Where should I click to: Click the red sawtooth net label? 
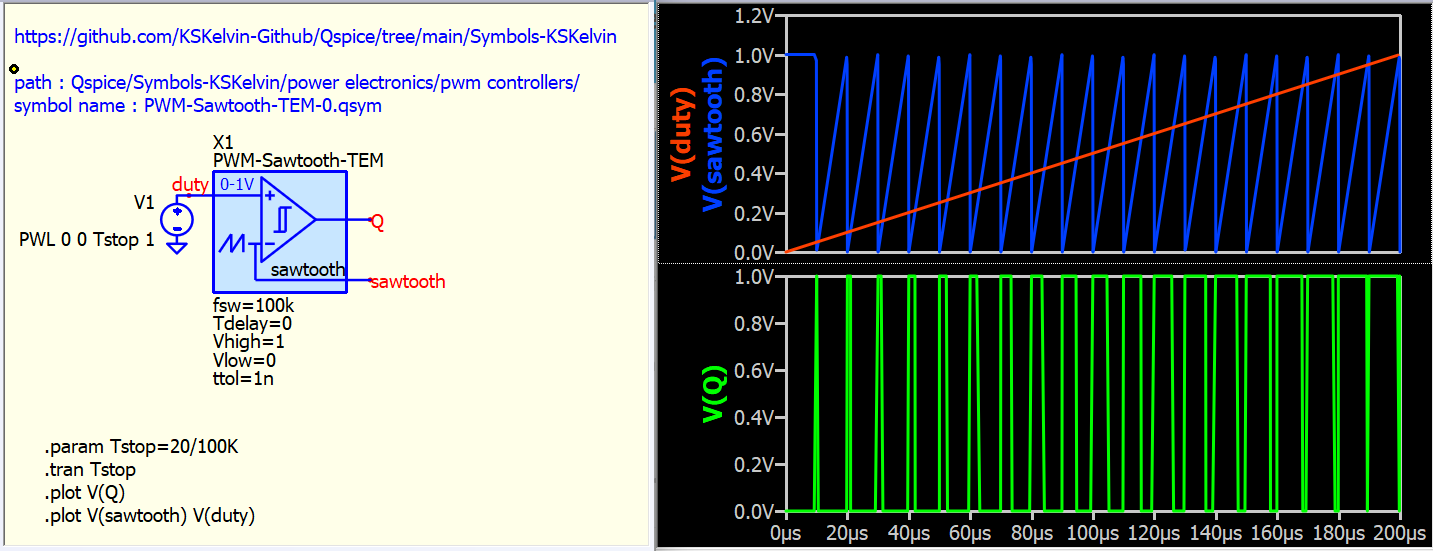click(407, 282)
